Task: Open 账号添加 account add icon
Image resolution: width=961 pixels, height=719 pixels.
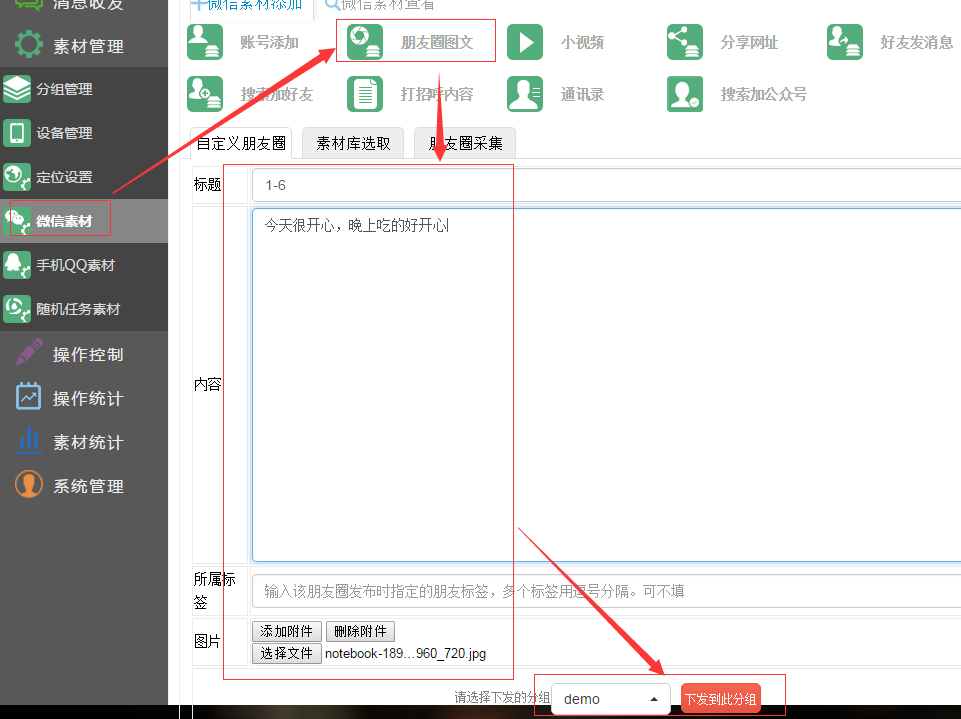Action: (205, 42)
